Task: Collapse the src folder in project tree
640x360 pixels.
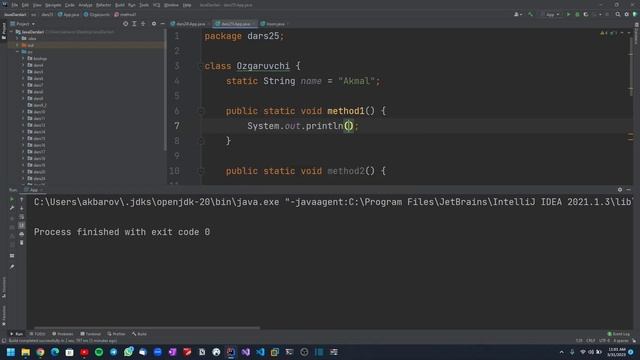Action: (x=18, y=52)
